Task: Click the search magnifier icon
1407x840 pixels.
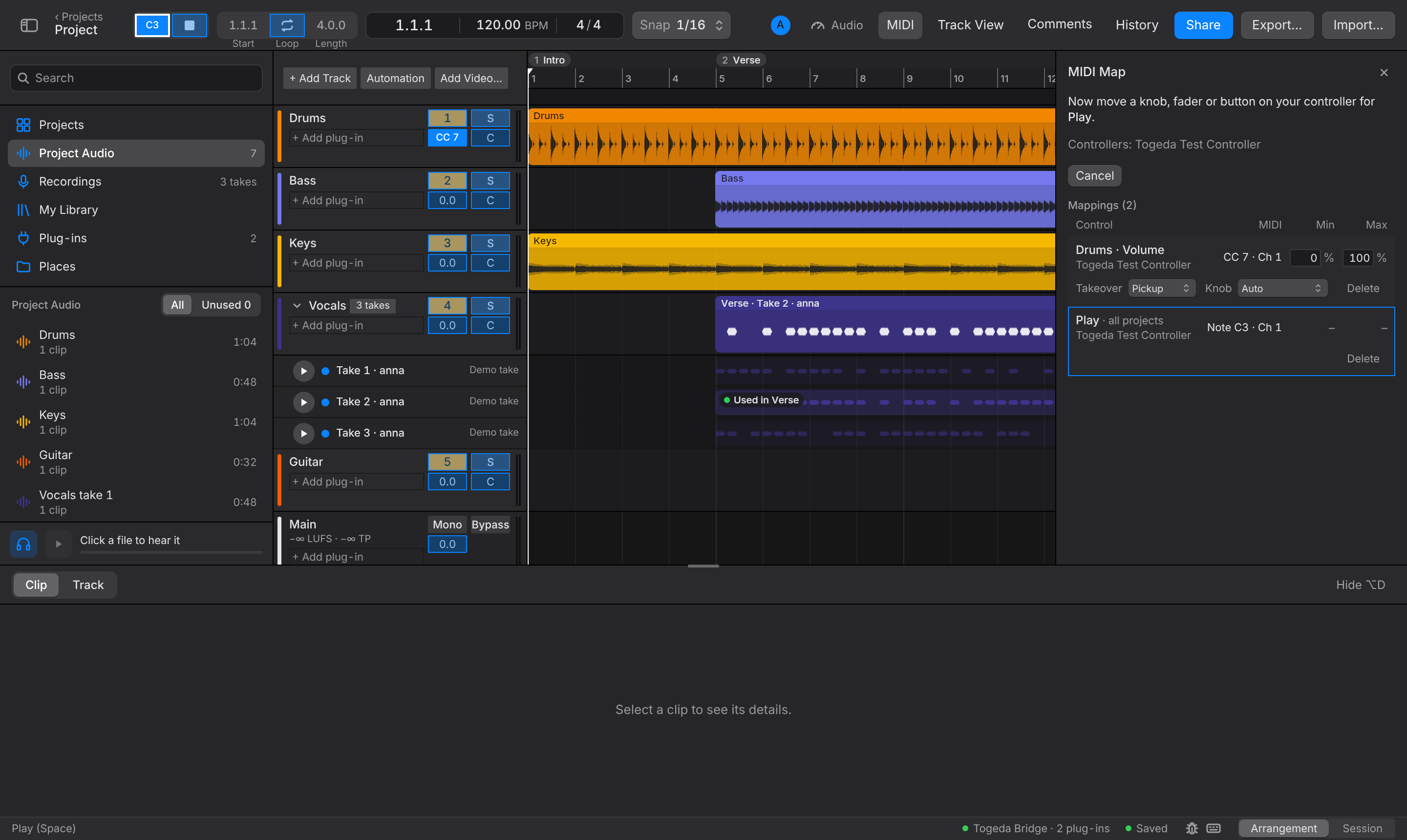Action: point(23,78)
